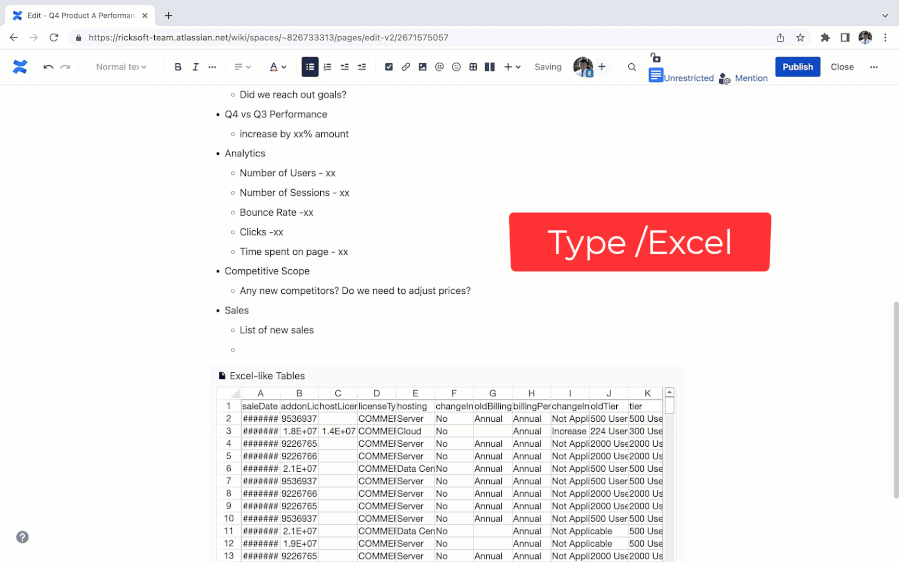Click the editor avatar in toolbar
Image resolution: width=899 pixels, height=562 pixels.
point(583,67)
